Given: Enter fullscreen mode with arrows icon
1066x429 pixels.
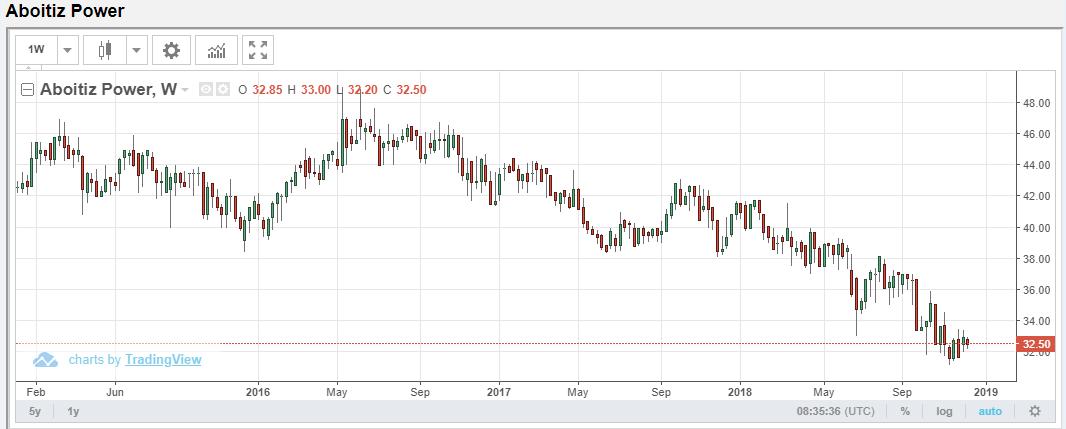Looking at the screenshot, I should (x=258, y=50).
